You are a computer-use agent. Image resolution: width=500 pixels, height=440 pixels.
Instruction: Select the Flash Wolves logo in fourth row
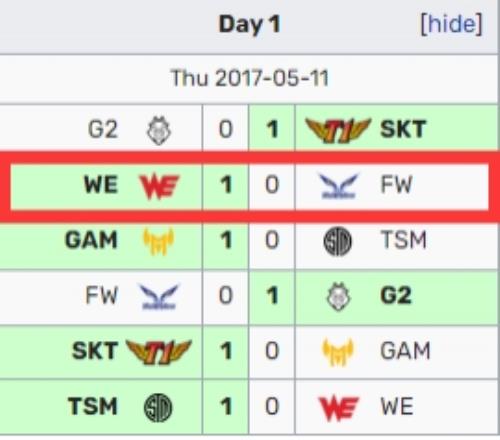point(159,297)
